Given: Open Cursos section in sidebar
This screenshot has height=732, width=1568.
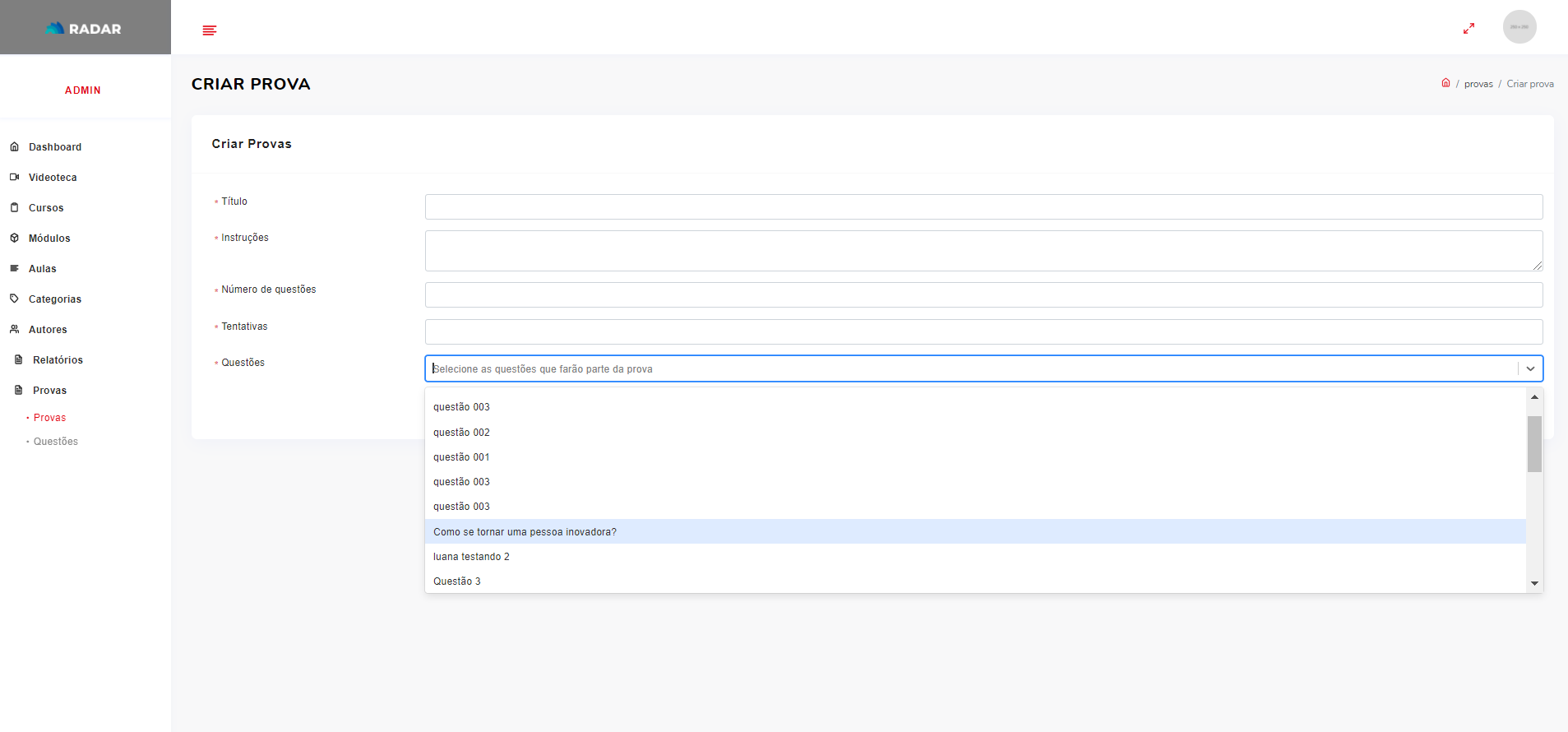Looking at the screenshot, I should [46, 208].
